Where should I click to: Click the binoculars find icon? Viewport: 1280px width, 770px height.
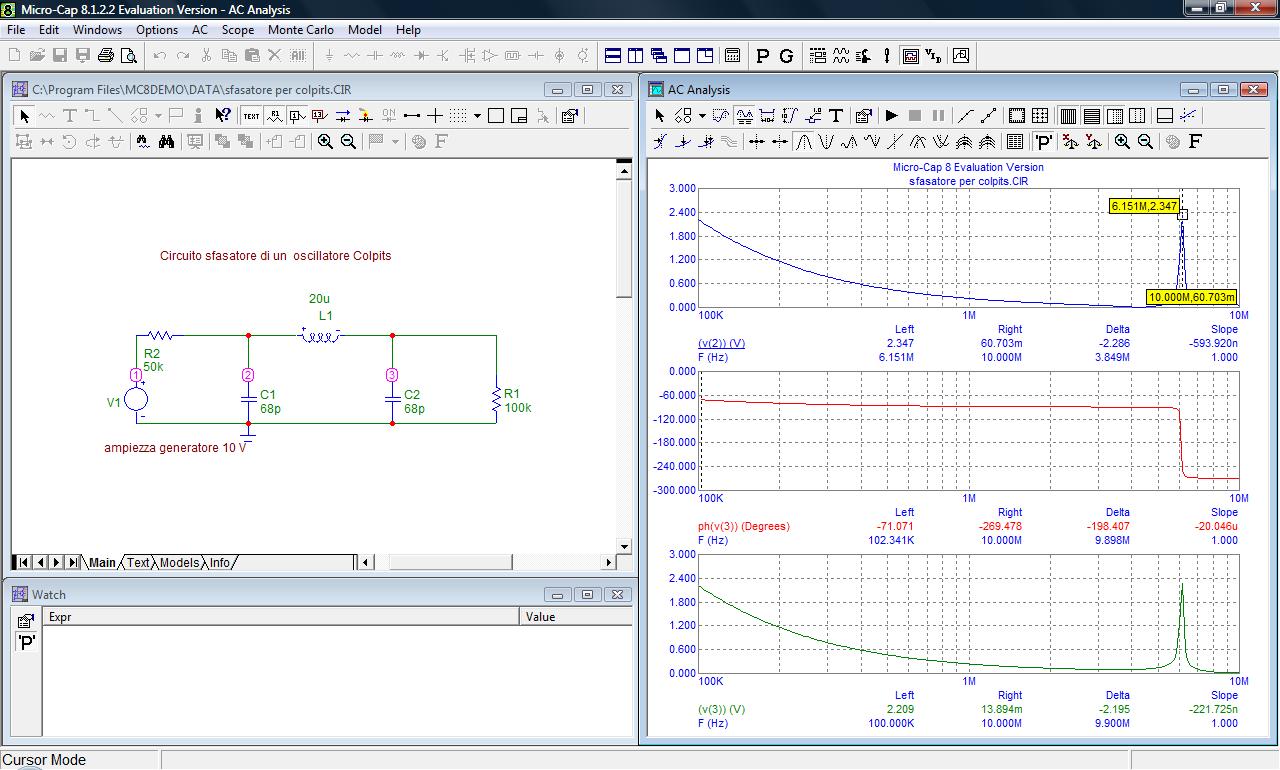point(166,142)
